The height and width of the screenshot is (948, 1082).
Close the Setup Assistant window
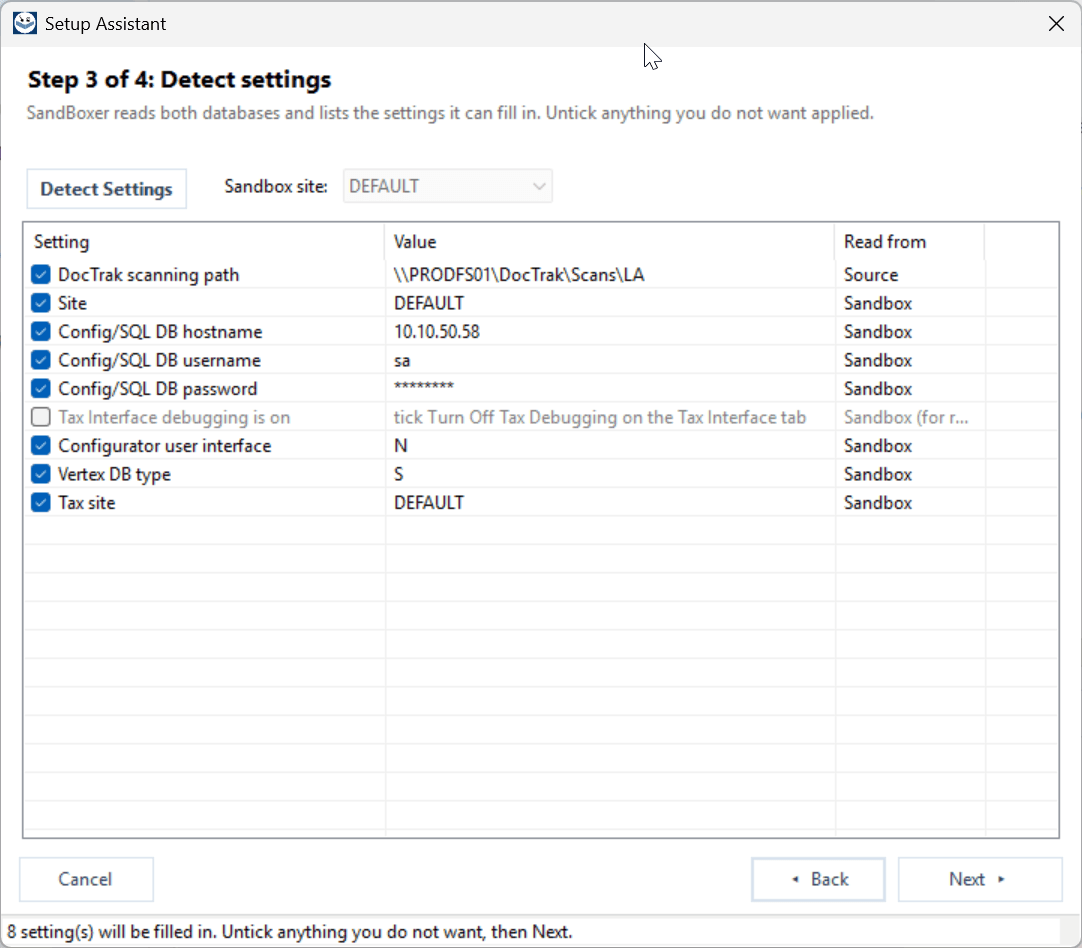coord(1055,23)
